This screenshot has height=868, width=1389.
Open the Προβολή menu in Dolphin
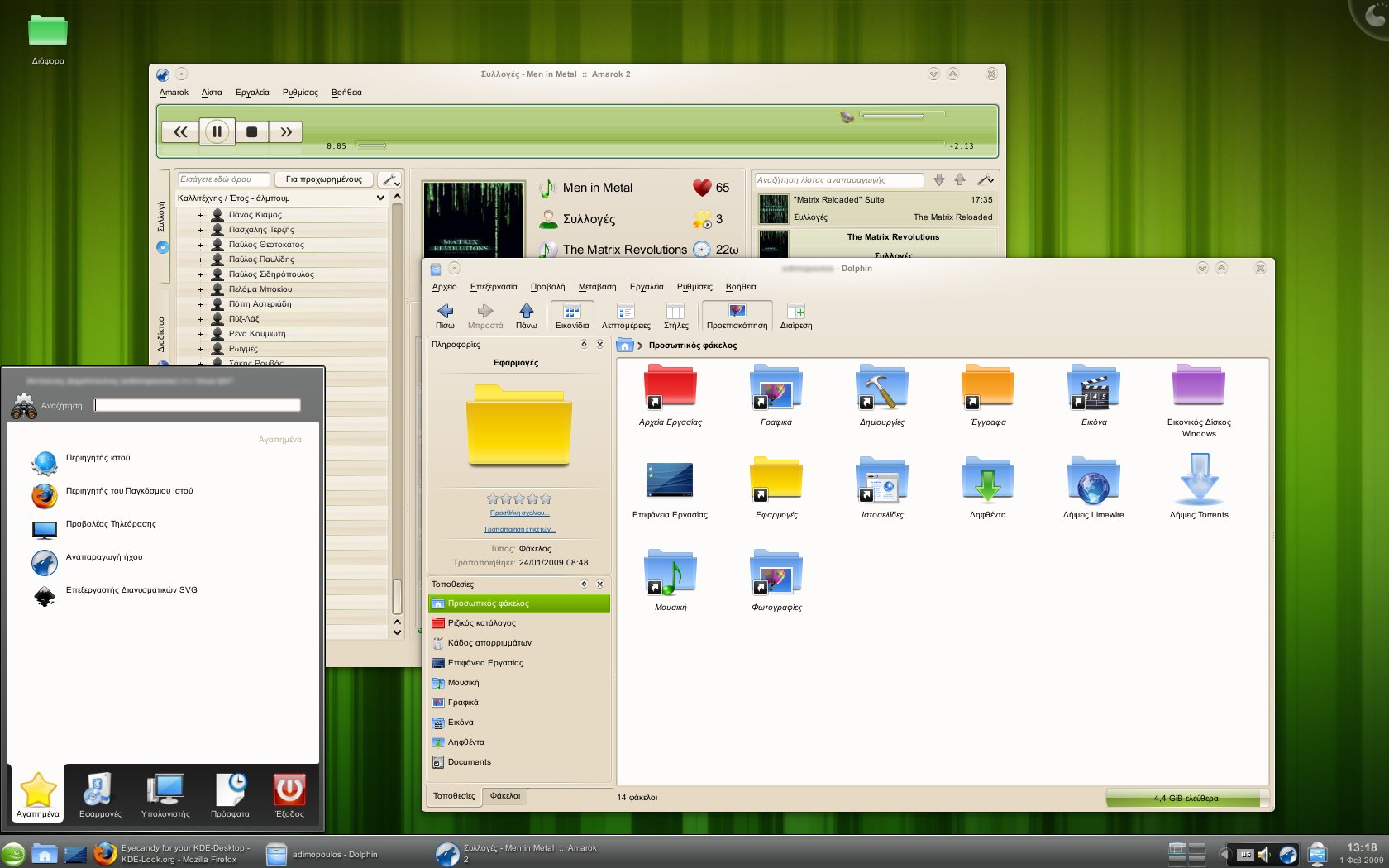point(547,287)
